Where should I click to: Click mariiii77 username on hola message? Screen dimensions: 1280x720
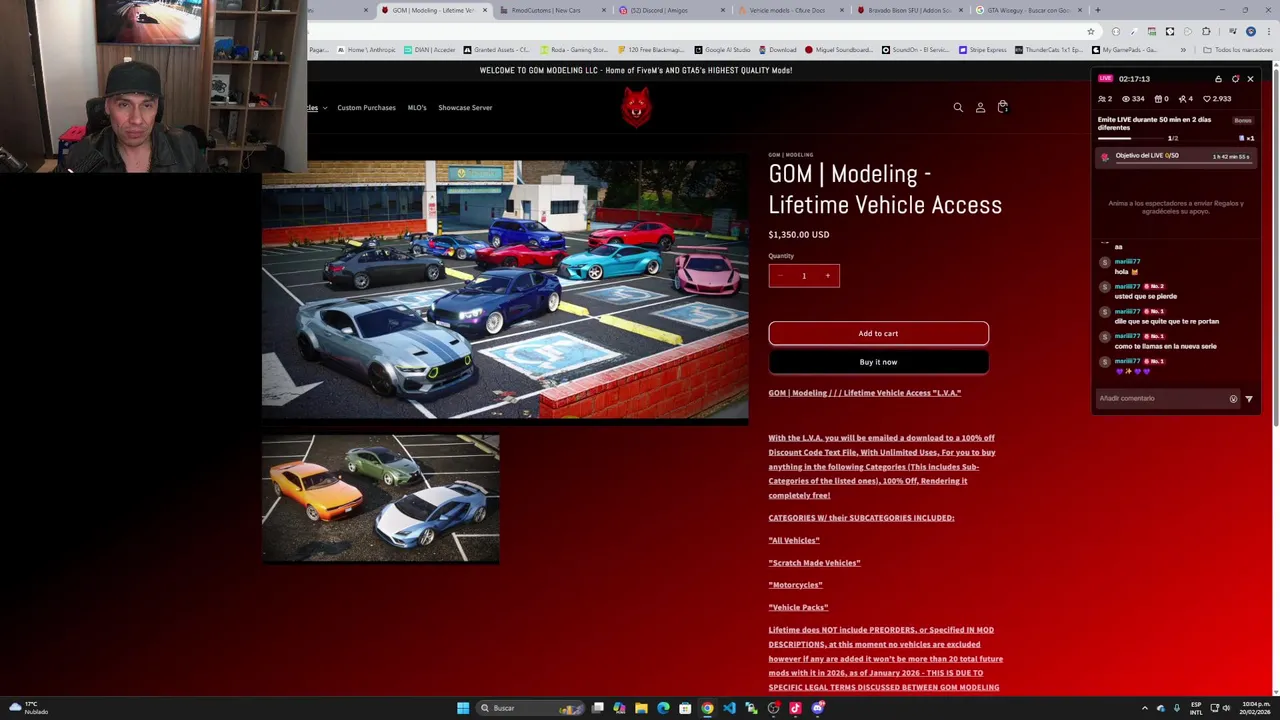(x=1127, y=262)
